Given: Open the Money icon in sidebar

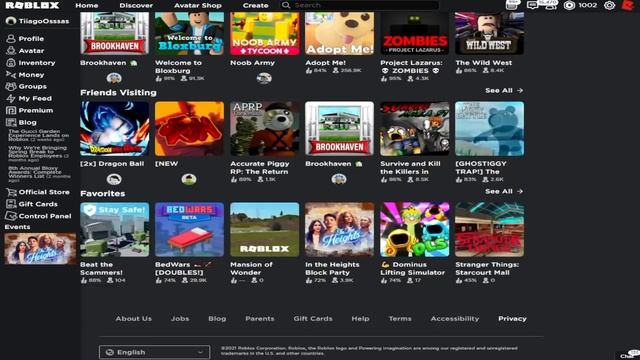Looking at the screenshot, I should tap(11, 75).
